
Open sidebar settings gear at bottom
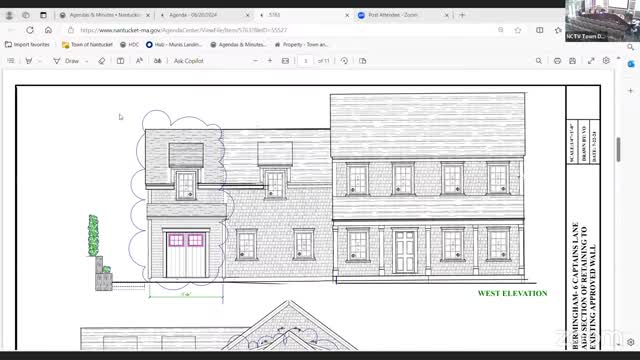click(x=631, y=342)
